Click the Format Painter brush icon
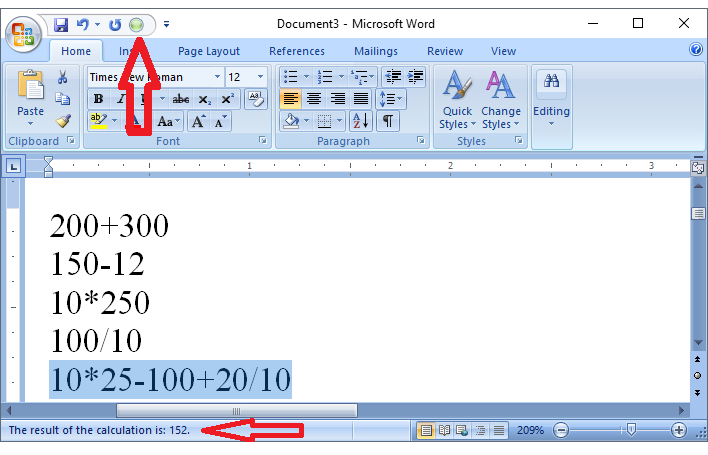The image size is (708, 455). (x=63, y=121)
